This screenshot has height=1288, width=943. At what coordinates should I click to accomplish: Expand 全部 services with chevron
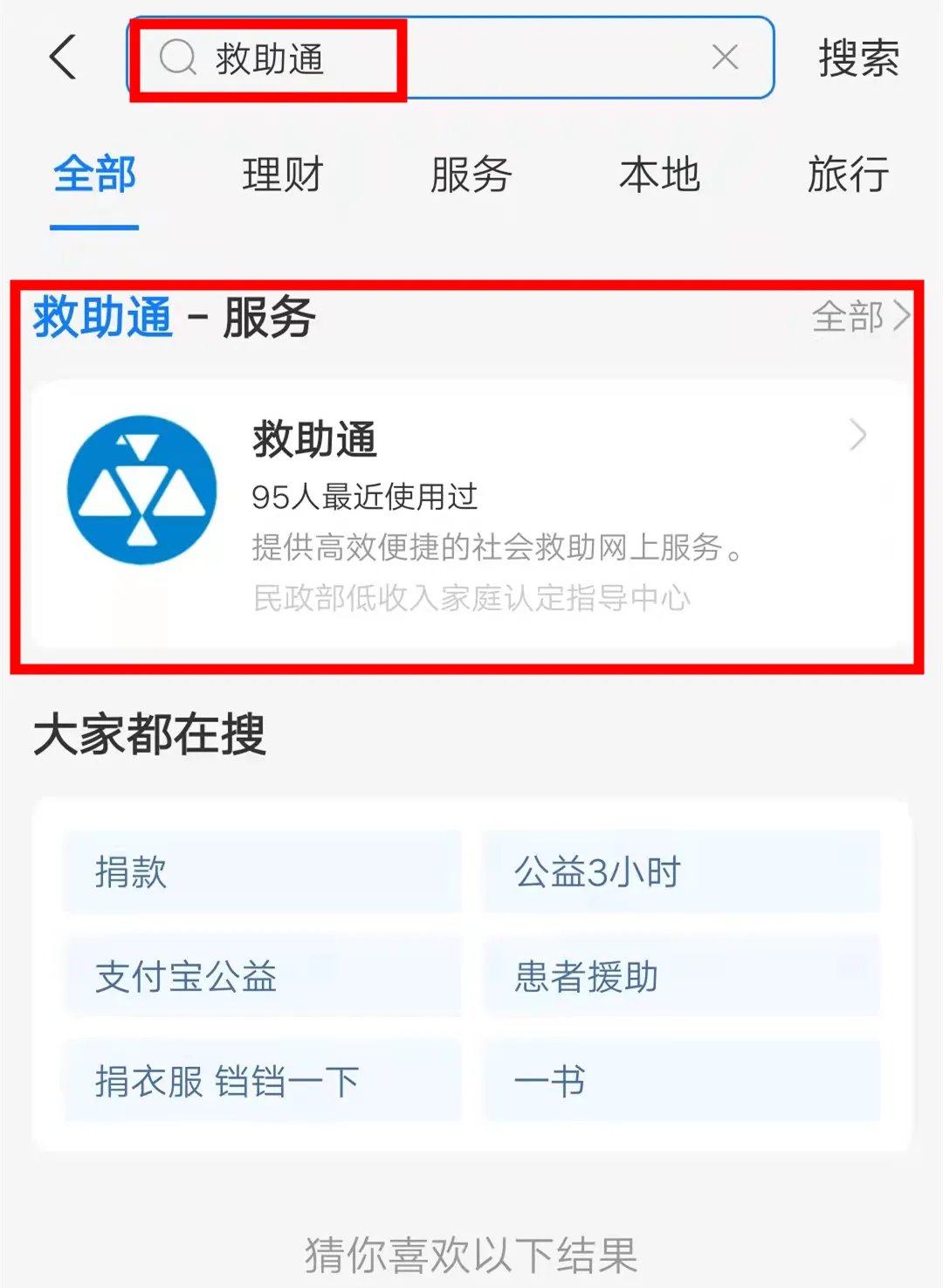click(861, 316)
